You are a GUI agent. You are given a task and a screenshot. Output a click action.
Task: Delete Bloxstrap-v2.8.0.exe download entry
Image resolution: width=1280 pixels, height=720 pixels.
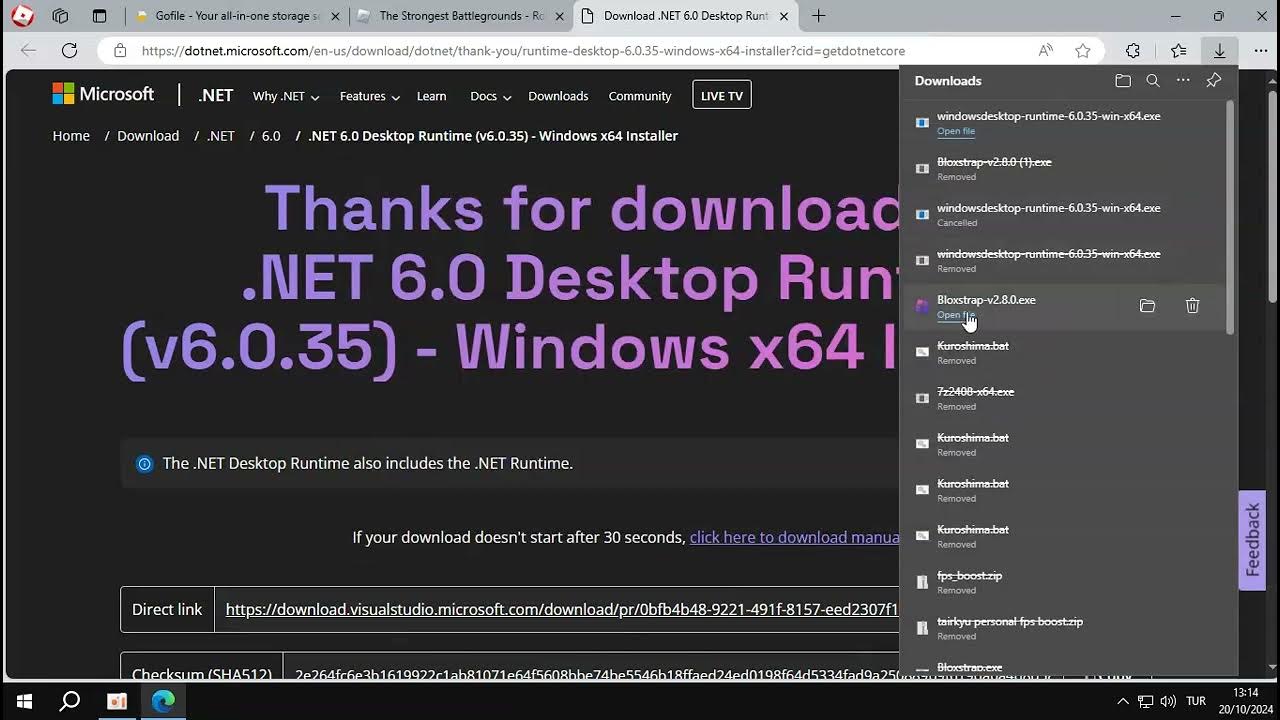click(x=1192, y=306)
